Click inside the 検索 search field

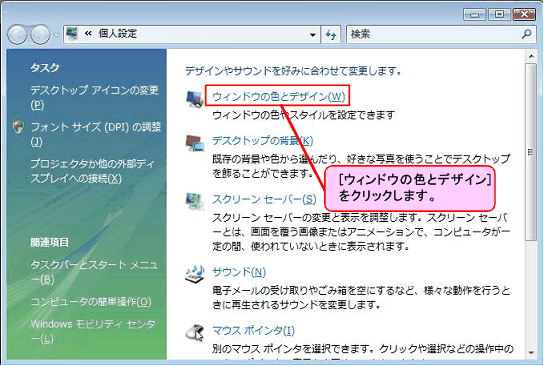tap(434, 34)
